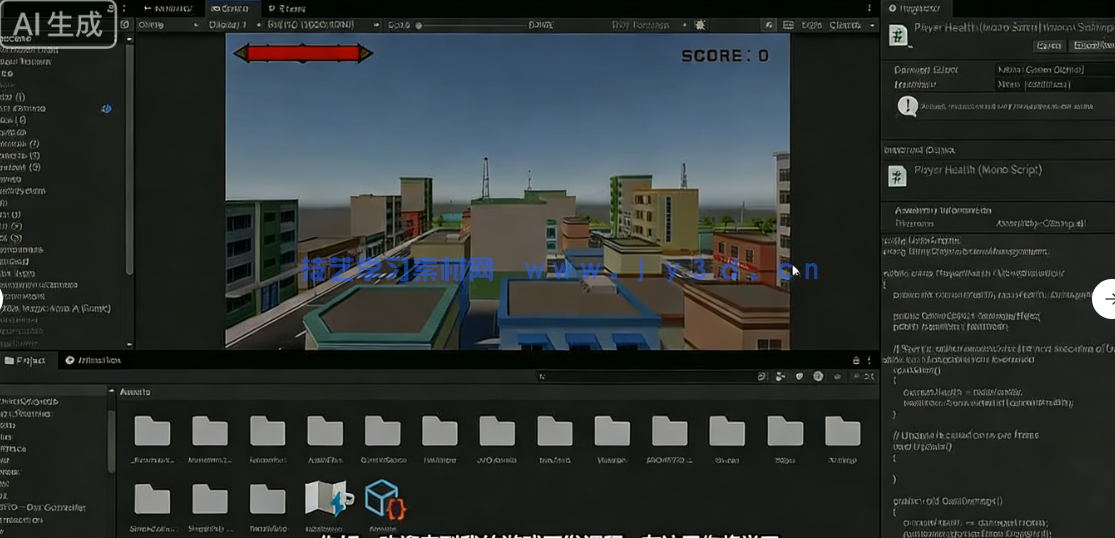Screen dimensions: 1115x538
Task: Select the Project tab
Action: tap(25, 360)
